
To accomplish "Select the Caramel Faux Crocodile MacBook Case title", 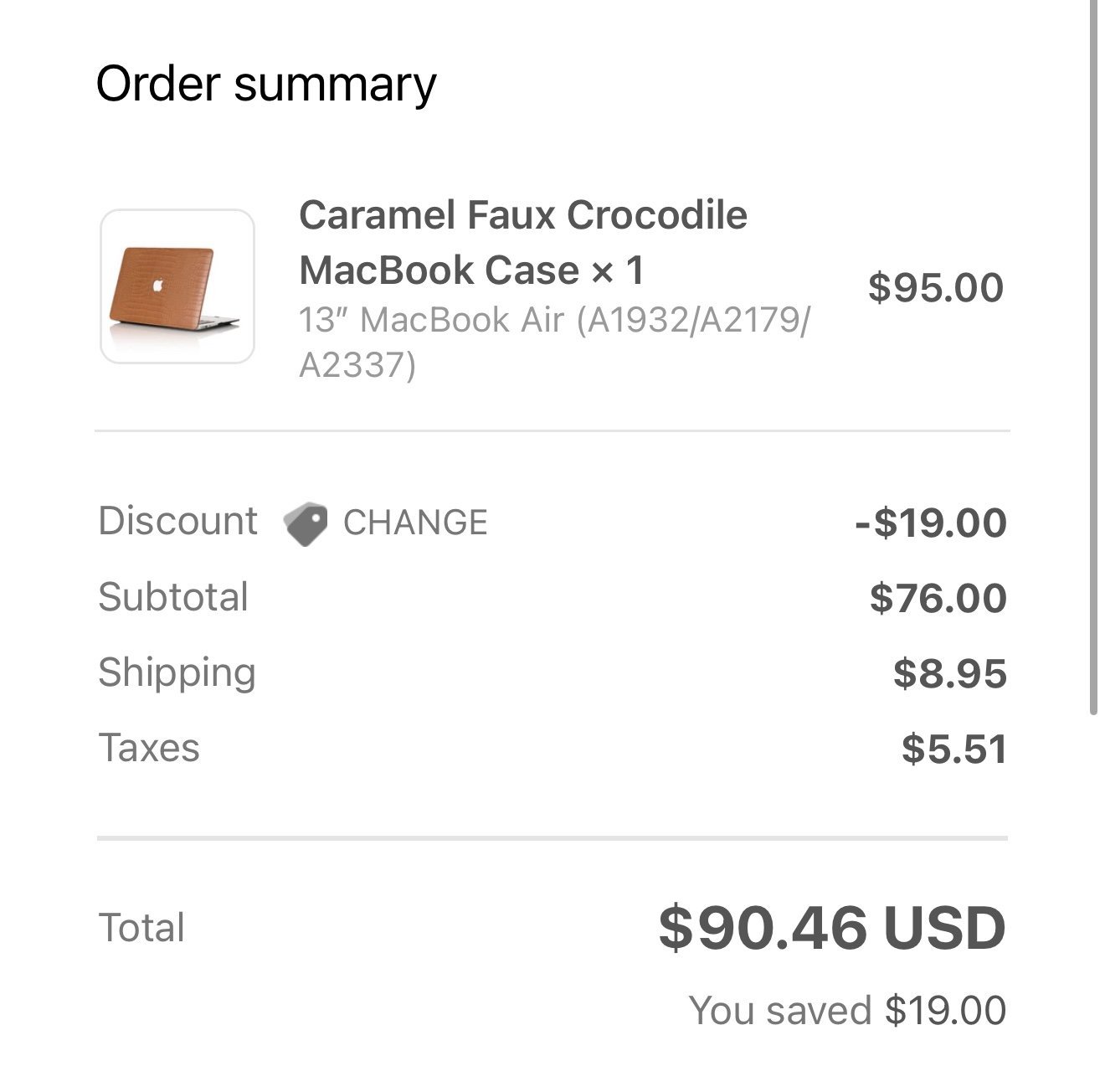I will coord(522,243).
